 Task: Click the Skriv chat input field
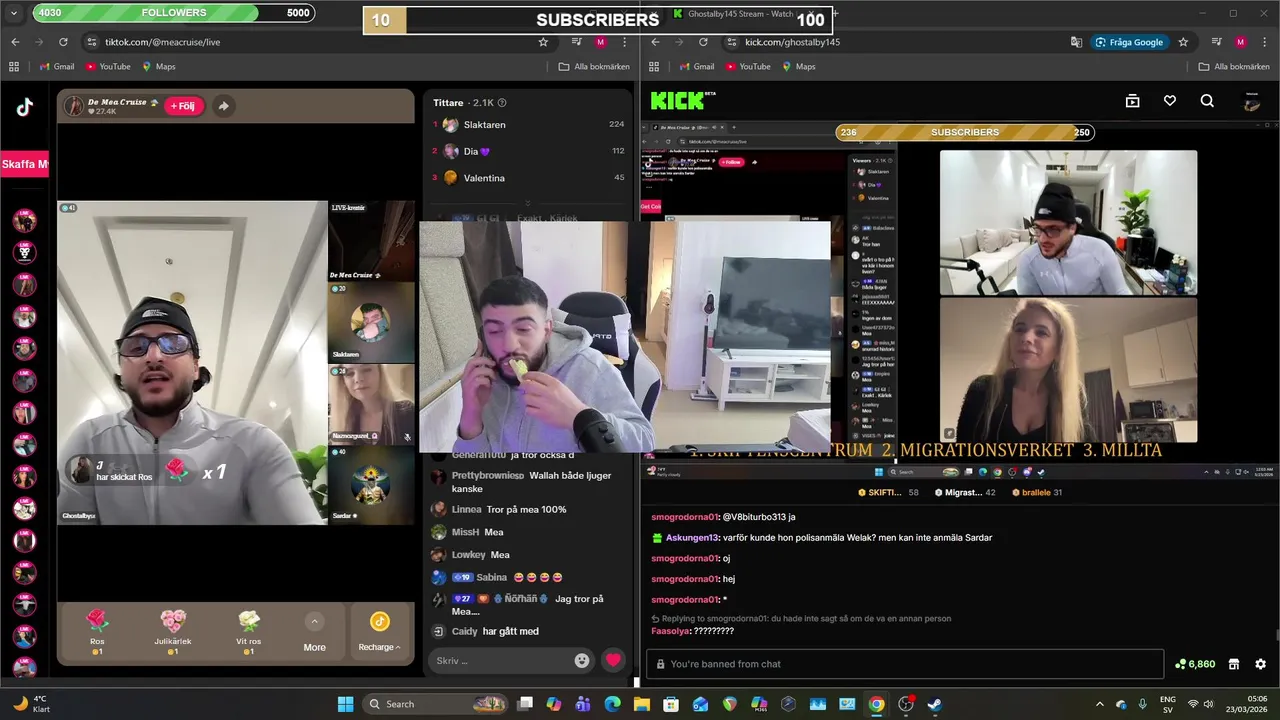[500, 661]
